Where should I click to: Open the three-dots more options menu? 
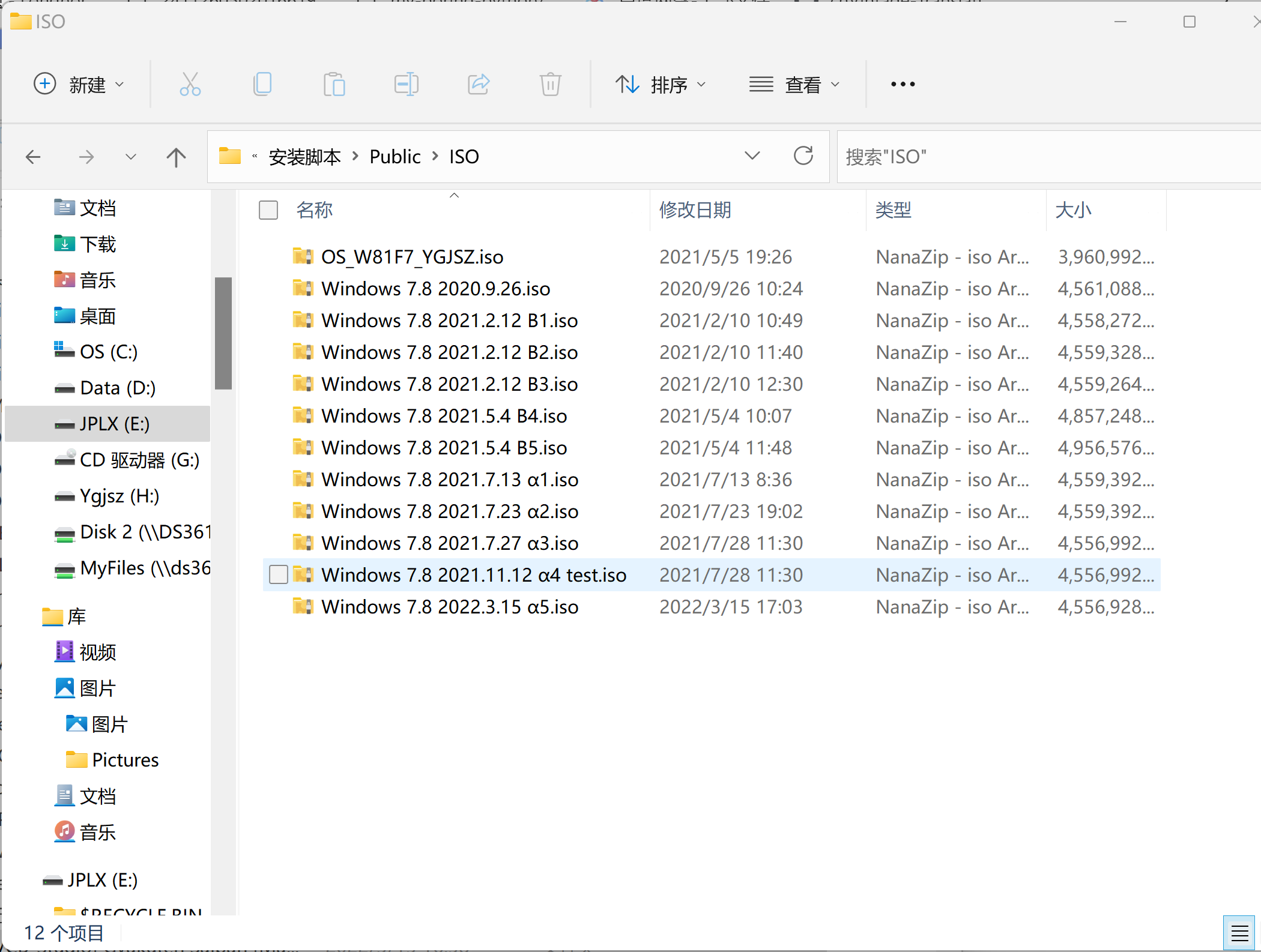pyautogui.click(x=903, y=85)
